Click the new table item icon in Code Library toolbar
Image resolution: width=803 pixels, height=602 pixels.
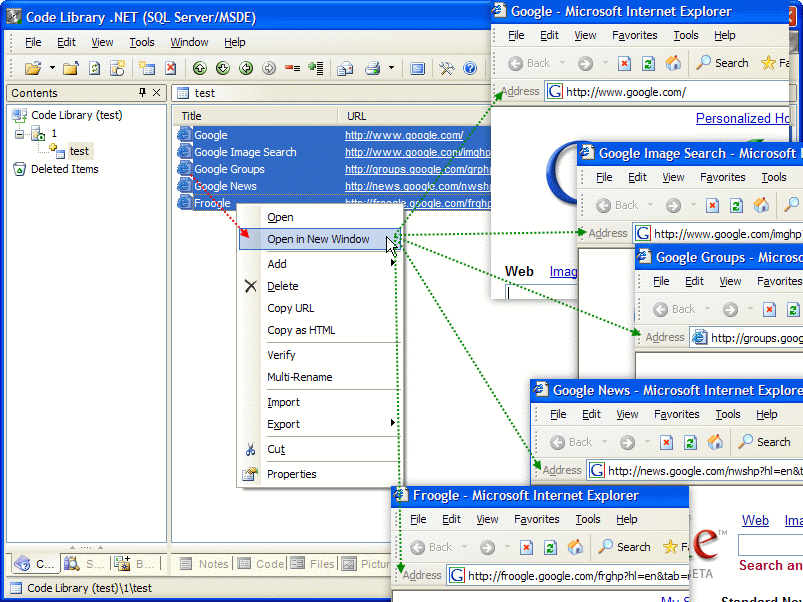pyautogui.click(x=147, y=68)
